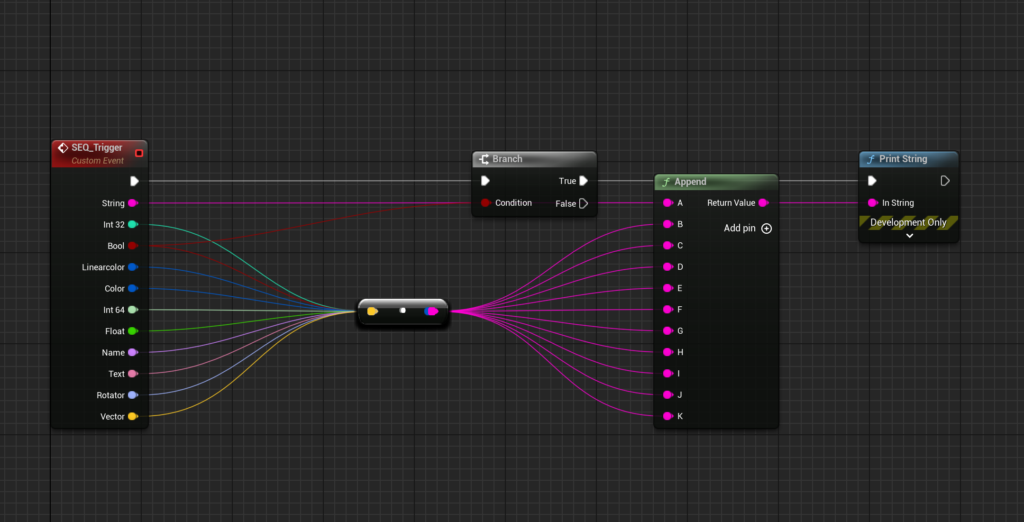Click the Color output pin on SEQ_Trigger
Viewport: 1024px width, 522px height.
click(x=133, y=288)
